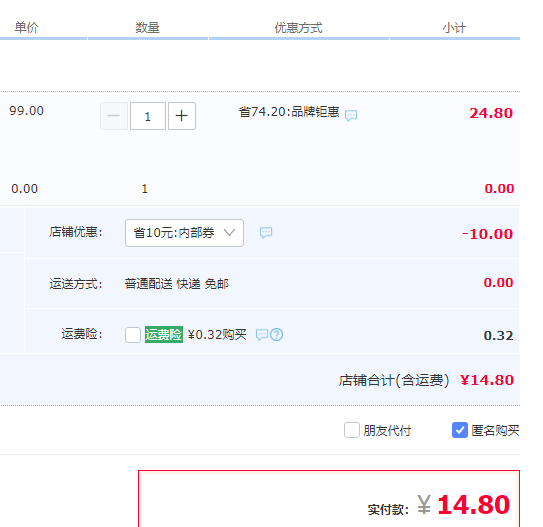Image resolution: width=543 pixels, height=527 pixels.
Task: Click the 实付款 ¥14.80 total amount
Action: pyautogui.click(x=439, y=505)
